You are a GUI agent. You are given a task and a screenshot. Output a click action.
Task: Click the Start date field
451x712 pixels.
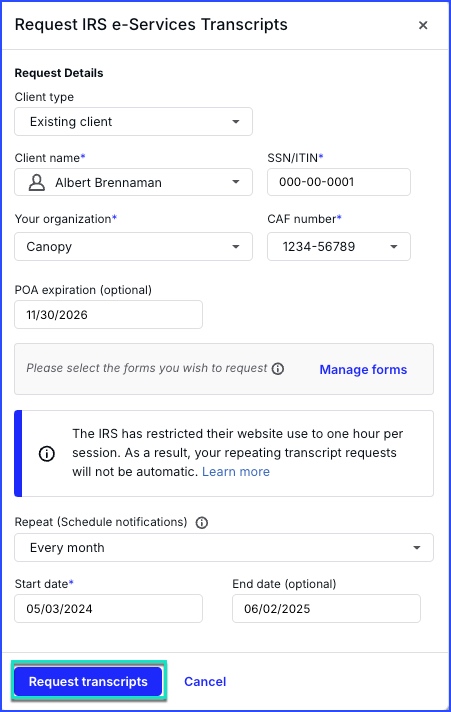(109, 608)
